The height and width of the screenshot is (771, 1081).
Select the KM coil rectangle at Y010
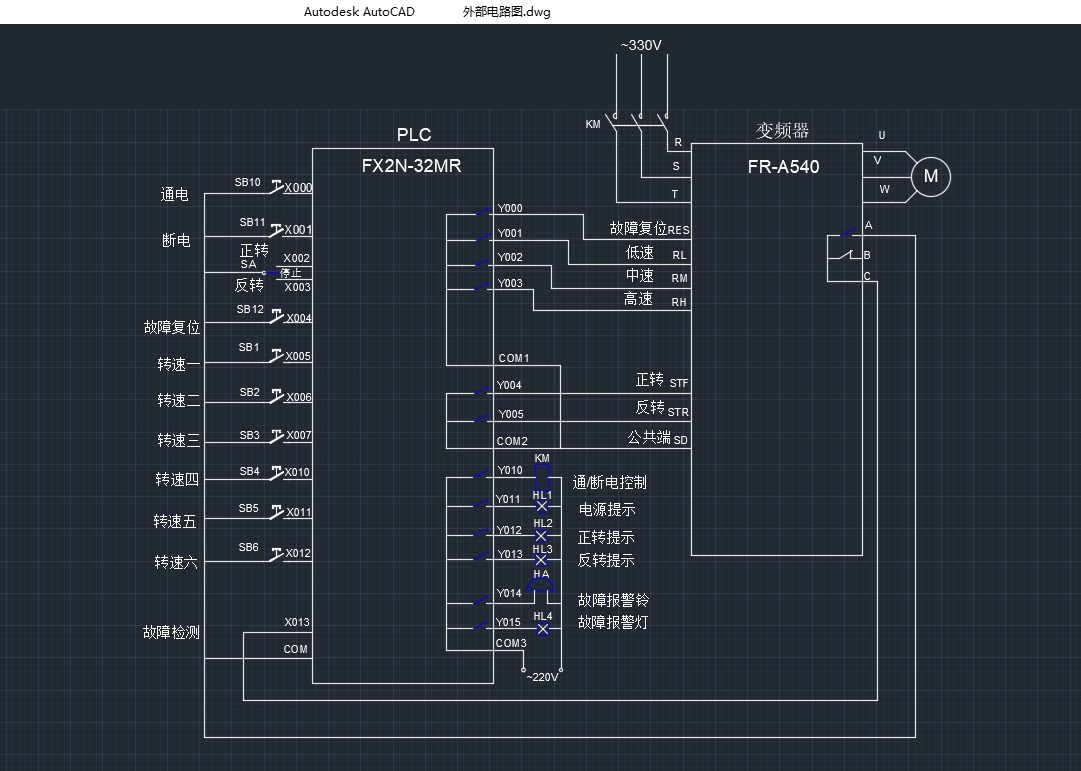click(542, 477)
